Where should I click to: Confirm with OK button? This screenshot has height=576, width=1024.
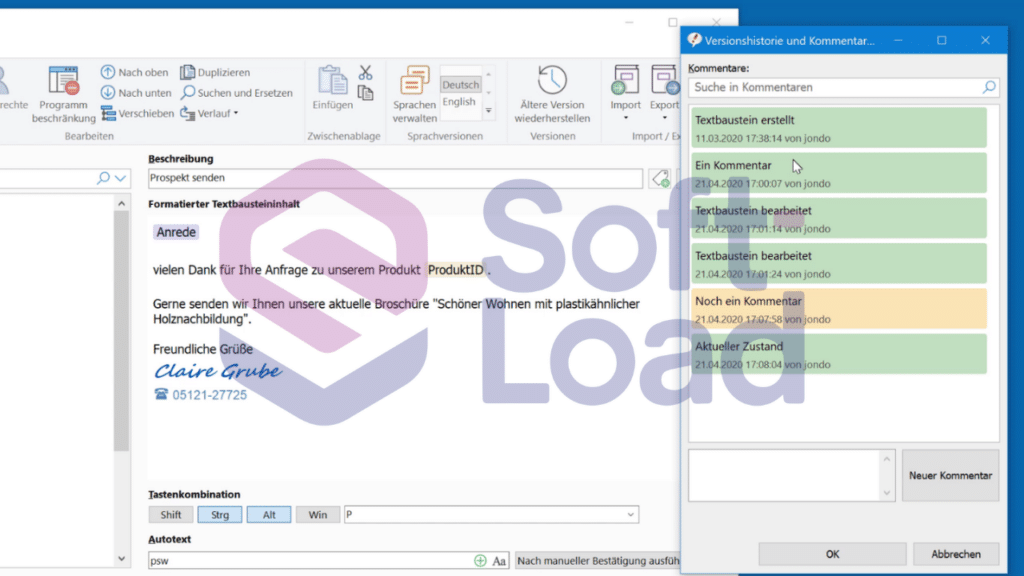tap(832, 554)
